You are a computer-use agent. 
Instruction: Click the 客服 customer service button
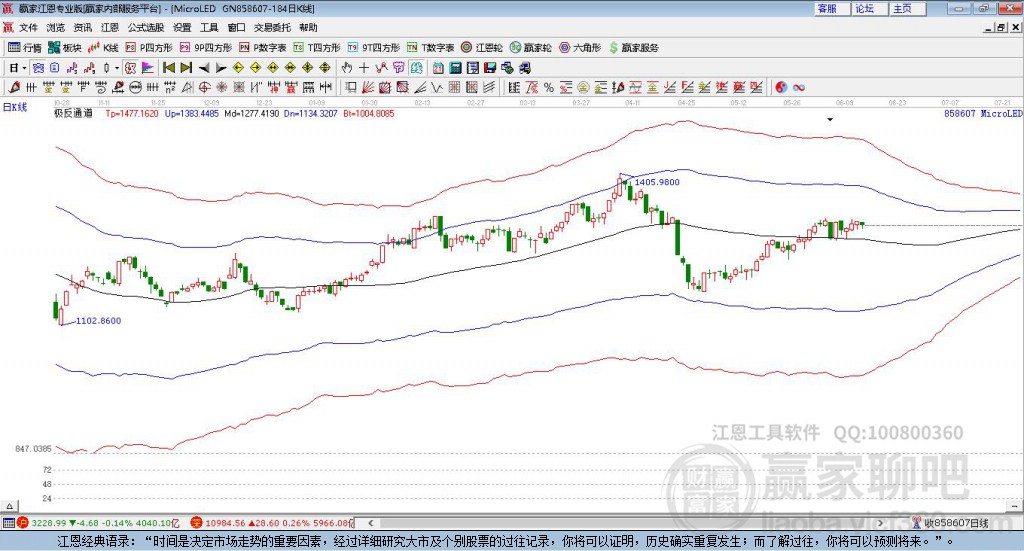pyautogui.click(x=831, y=8)
